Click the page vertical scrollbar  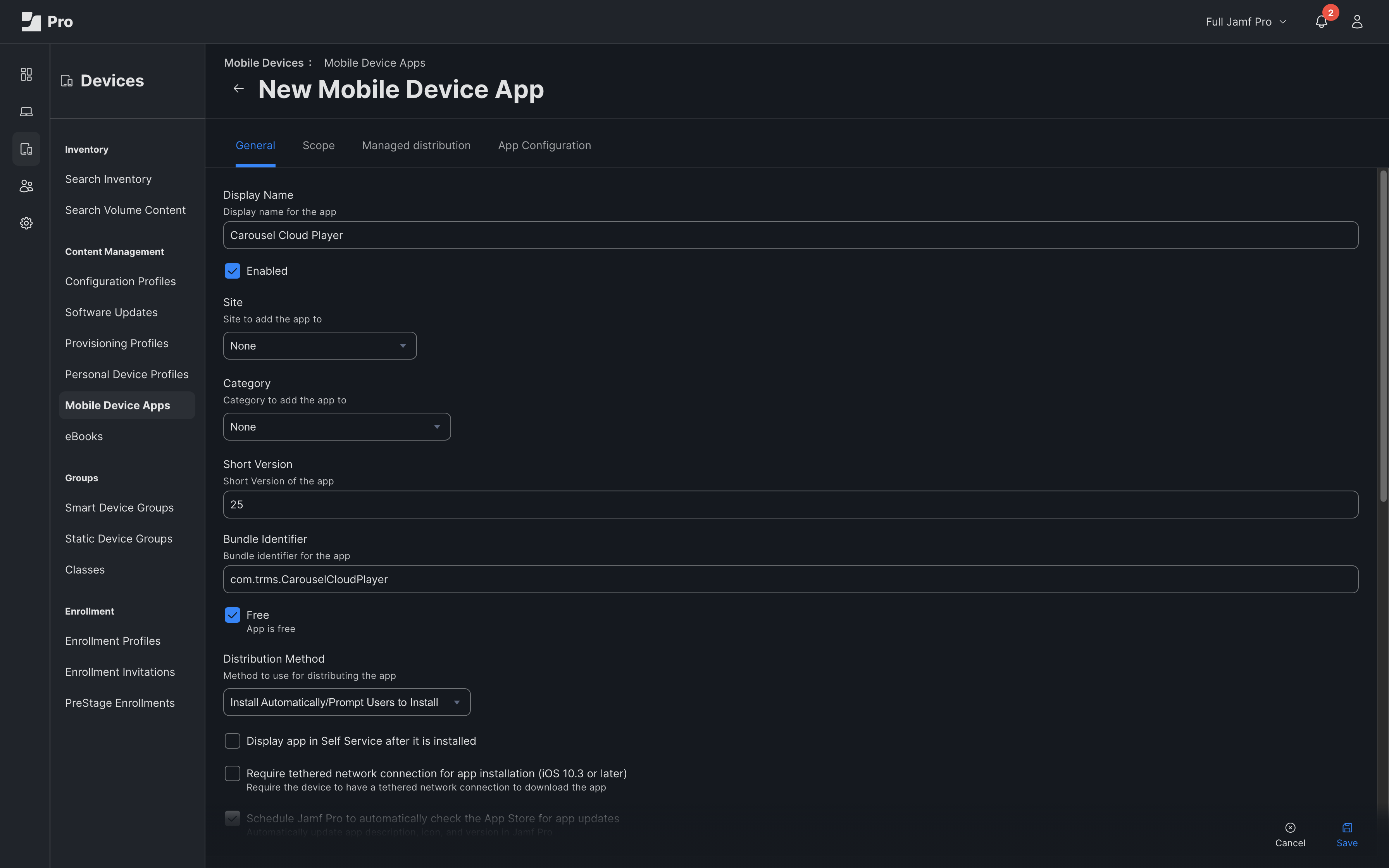[1383, 336]
